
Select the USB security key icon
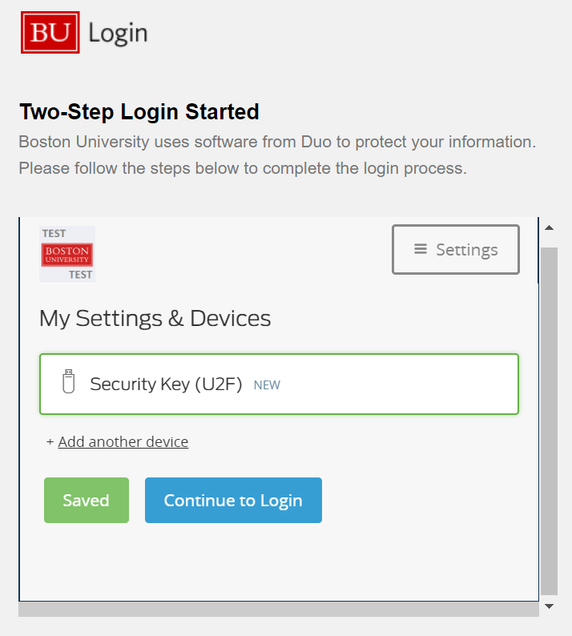click(x=69, y=381)
